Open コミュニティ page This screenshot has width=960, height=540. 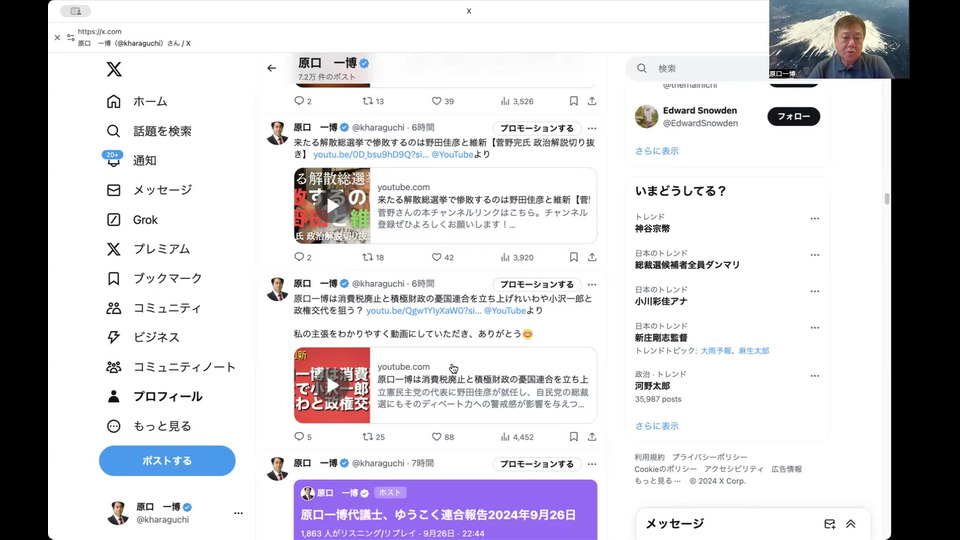point(153,308)
